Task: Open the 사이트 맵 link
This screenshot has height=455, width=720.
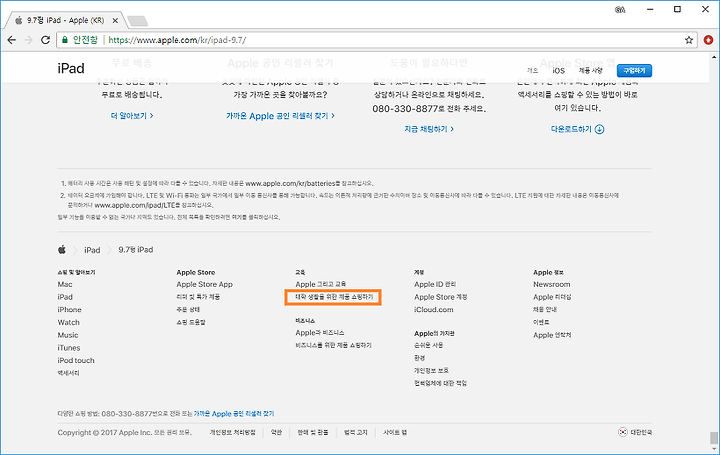Action: (395, 432)
